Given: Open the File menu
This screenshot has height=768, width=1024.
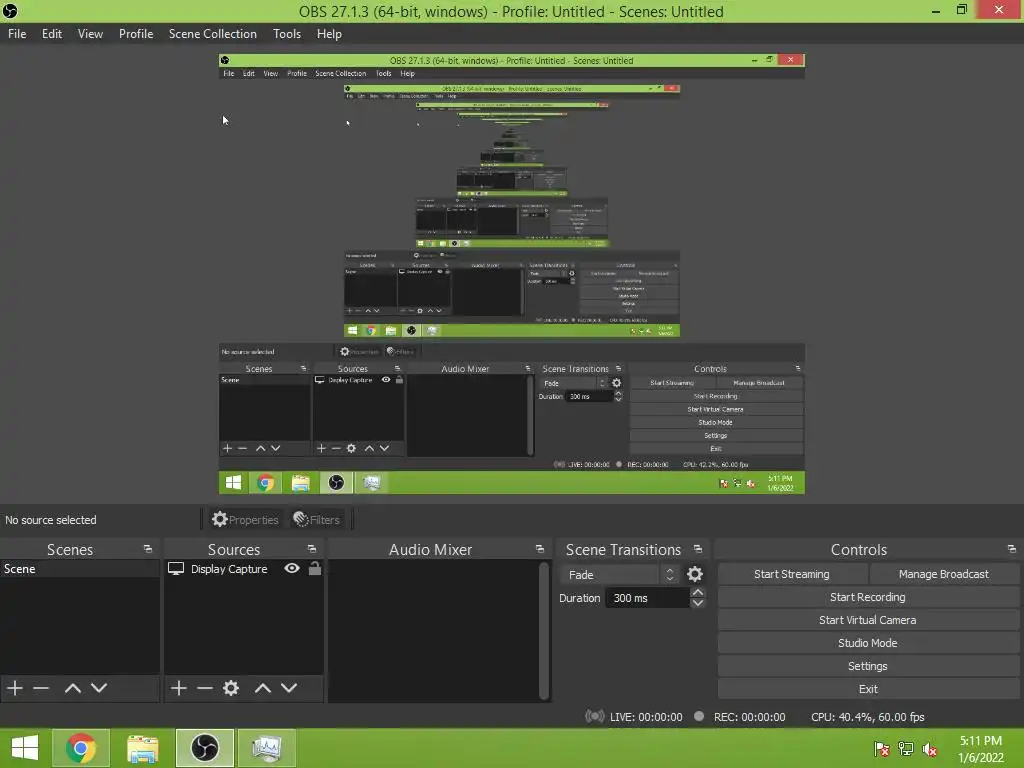Looking at the screenshot, I should (x=17, y=34).
